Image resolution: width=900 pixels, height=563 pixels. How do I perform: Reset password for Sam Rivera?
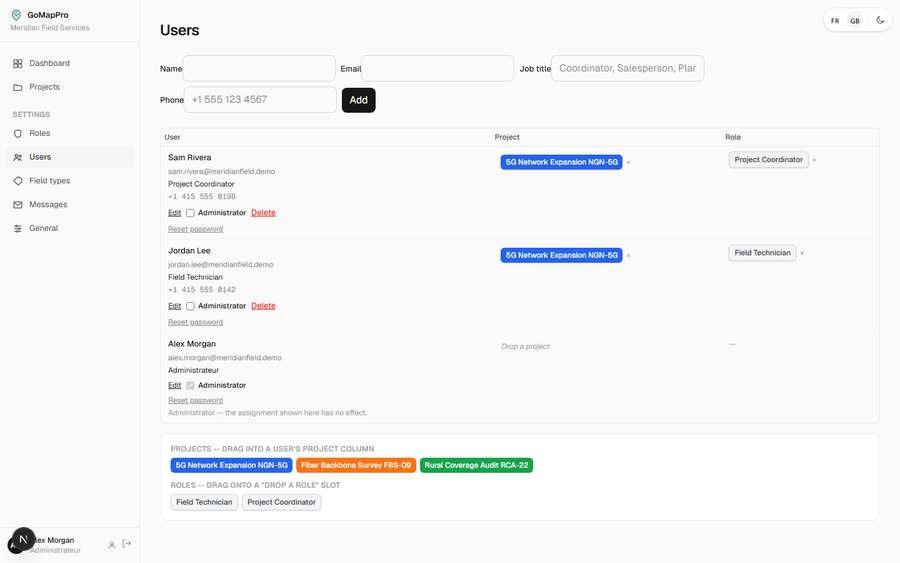[x=195, y=229]
